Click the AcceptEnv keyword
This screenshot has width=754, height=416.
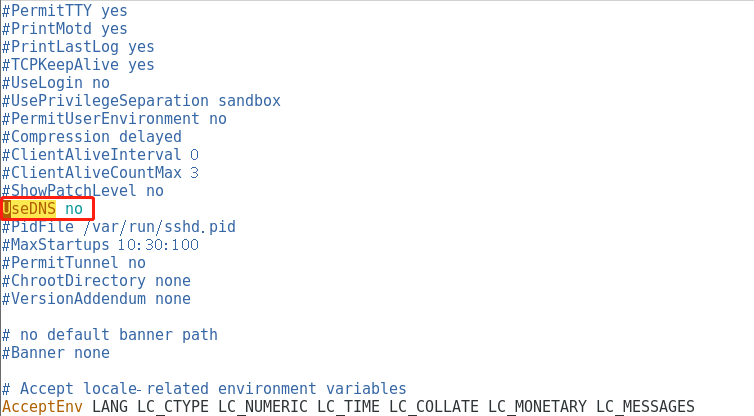tap(42, 407)
